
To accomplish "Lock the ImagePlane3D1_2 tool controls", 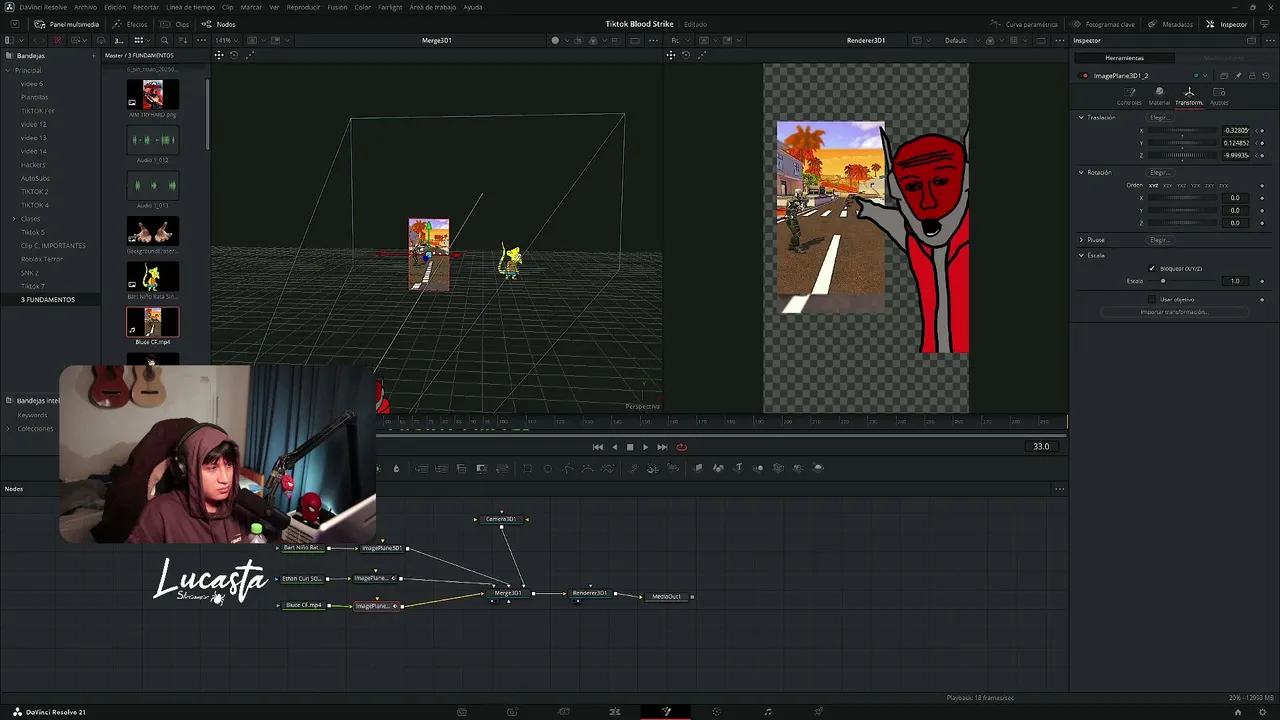I will 1250,76.
